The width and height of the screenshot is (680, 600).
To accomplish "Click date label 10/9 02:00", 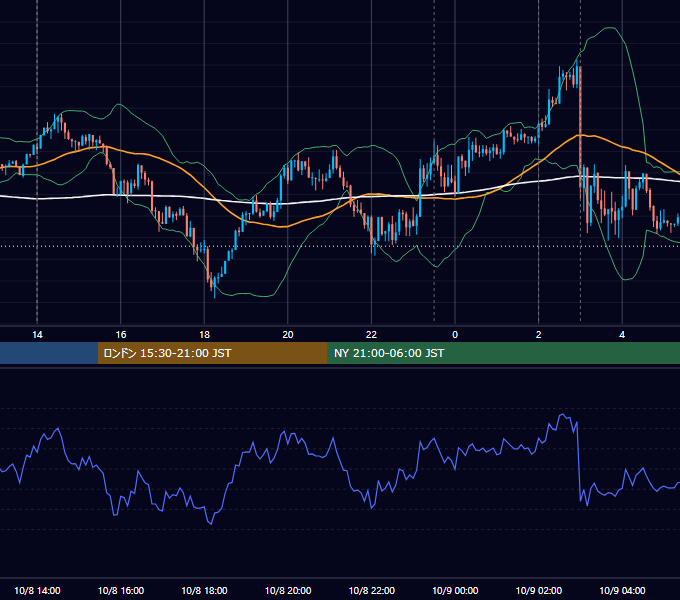I will pyautogui.click(x=539, y=590).
